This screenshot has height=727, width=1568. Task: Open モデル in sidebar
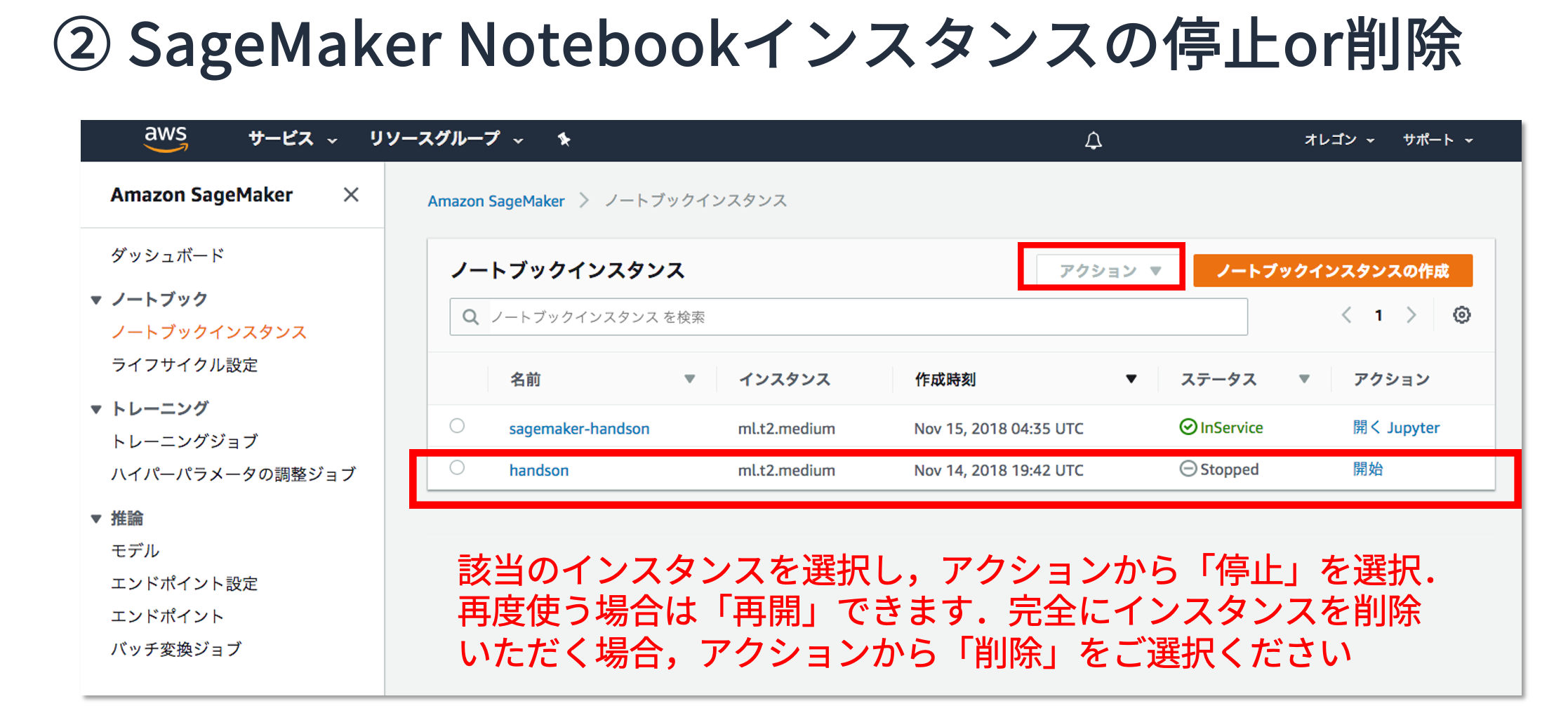coord(135,550)
